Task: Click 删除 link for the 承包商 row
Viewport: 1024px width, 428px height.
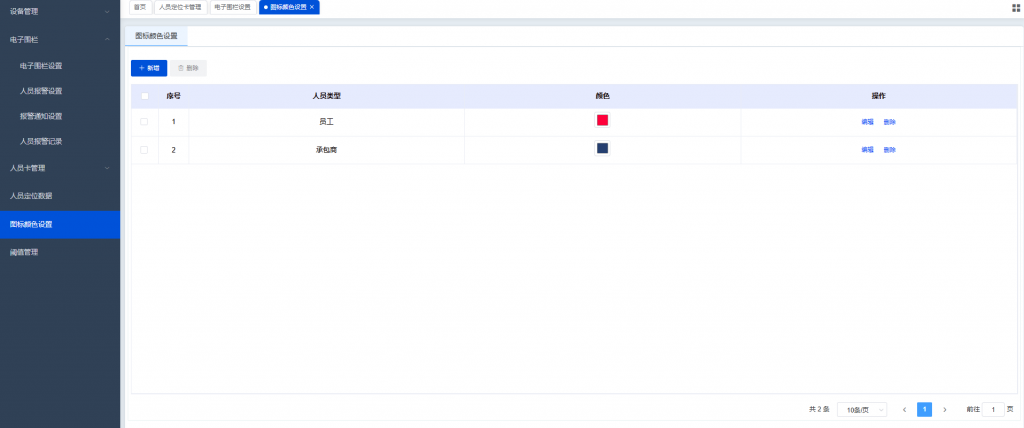Action: click(x=889, y=150)
